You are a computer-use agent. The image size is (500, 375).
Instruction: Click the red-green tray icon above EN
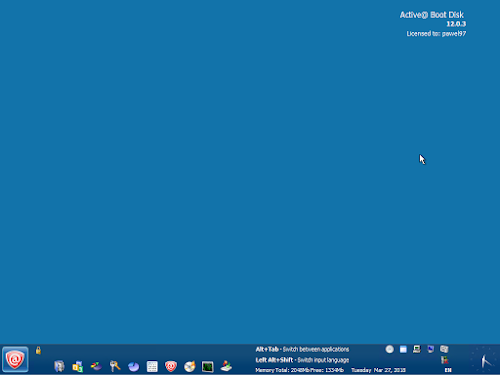[444, 360]
